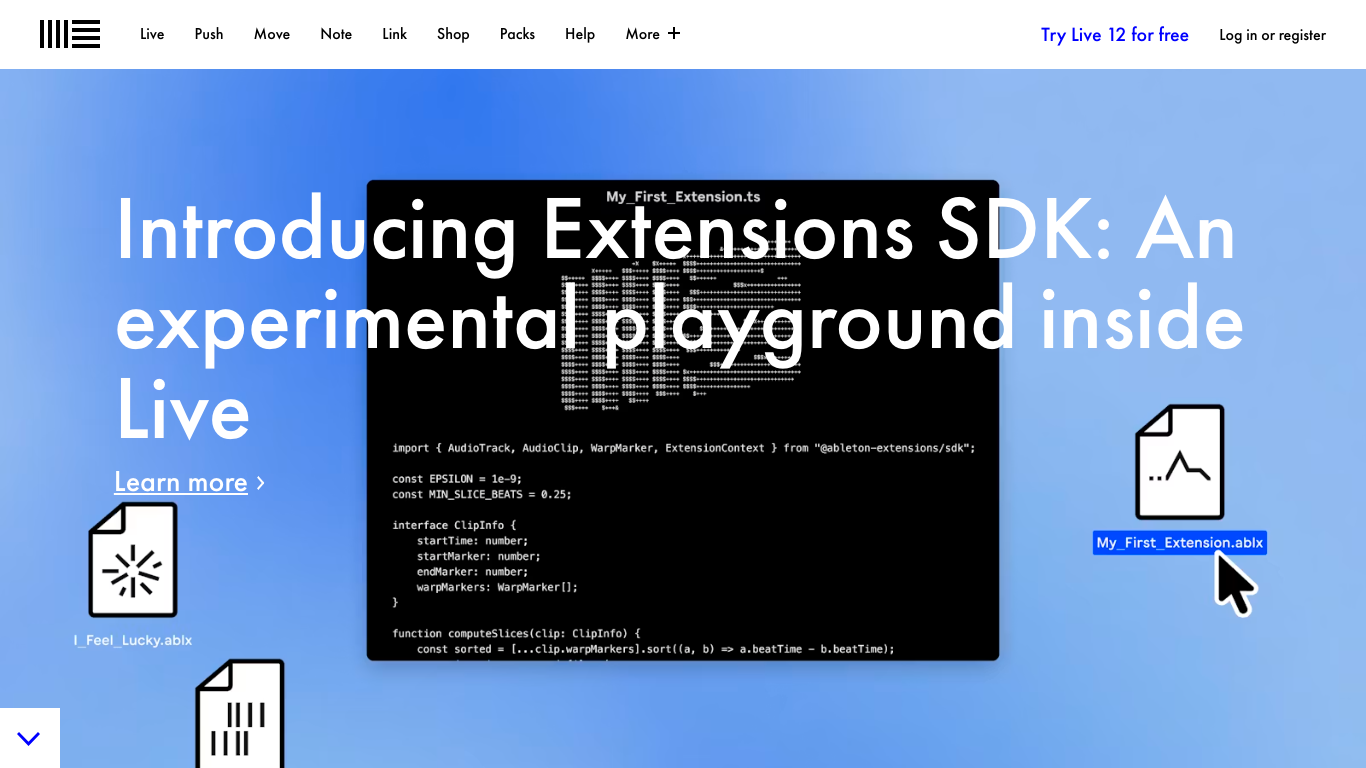Open the Note page
This screenshot has height=768, width=1366.
pos(336,34)
